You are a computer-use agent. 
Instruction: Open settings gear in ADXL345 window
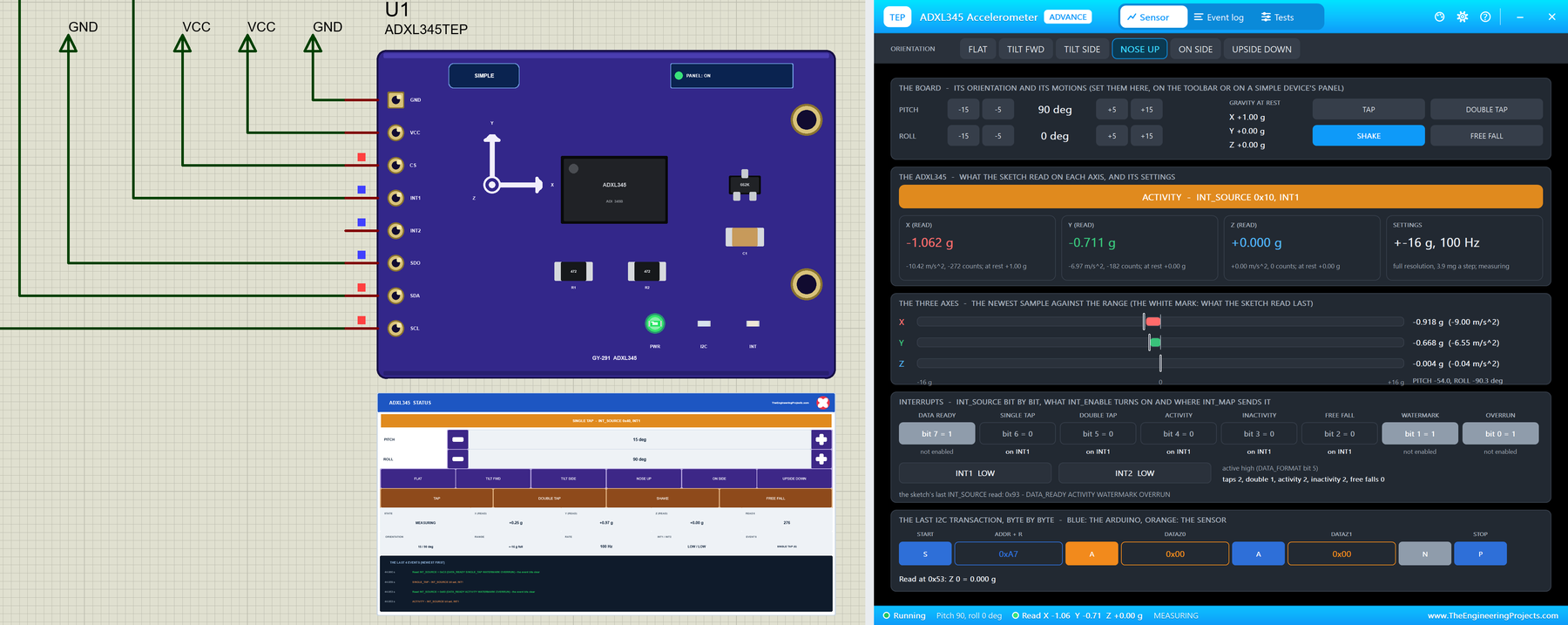tap(1463, 17)
